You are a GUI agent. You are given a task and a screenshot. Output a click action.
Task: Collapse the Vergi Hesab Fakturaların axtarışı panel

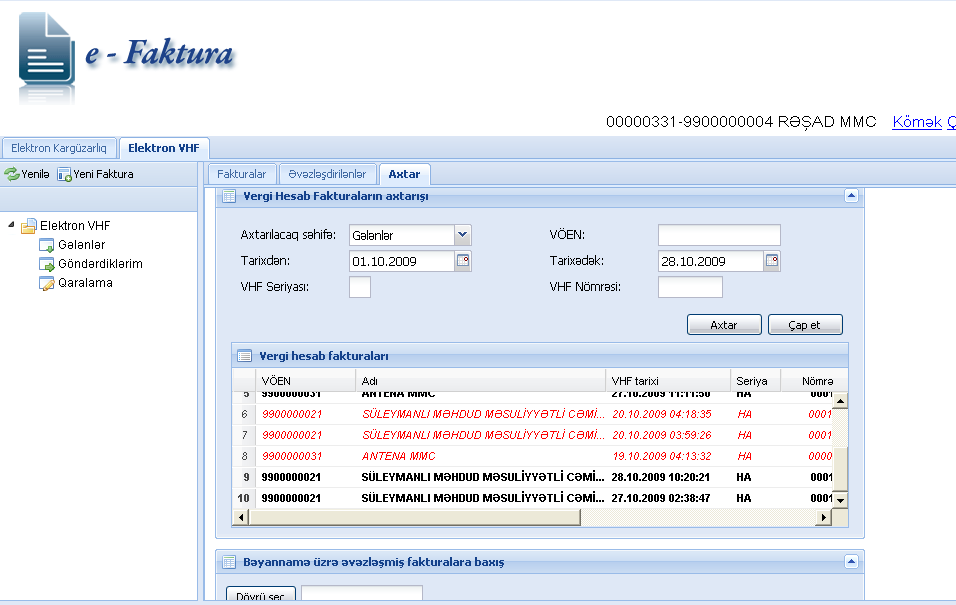tap(851, 196)
